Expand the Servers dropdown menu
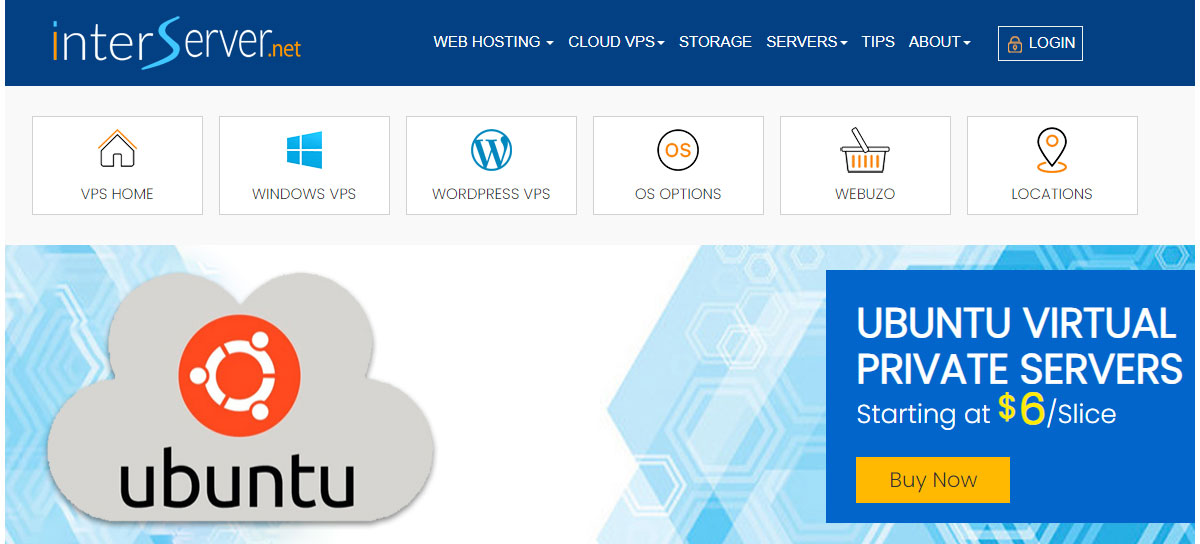 click(807, 42)
